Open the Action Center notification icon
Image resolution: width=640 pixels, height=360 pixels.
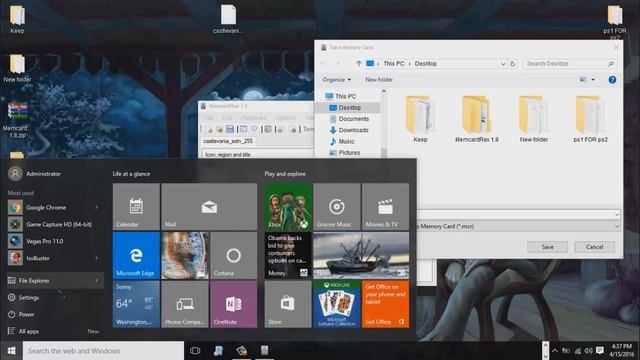click(x=600, y=351)
